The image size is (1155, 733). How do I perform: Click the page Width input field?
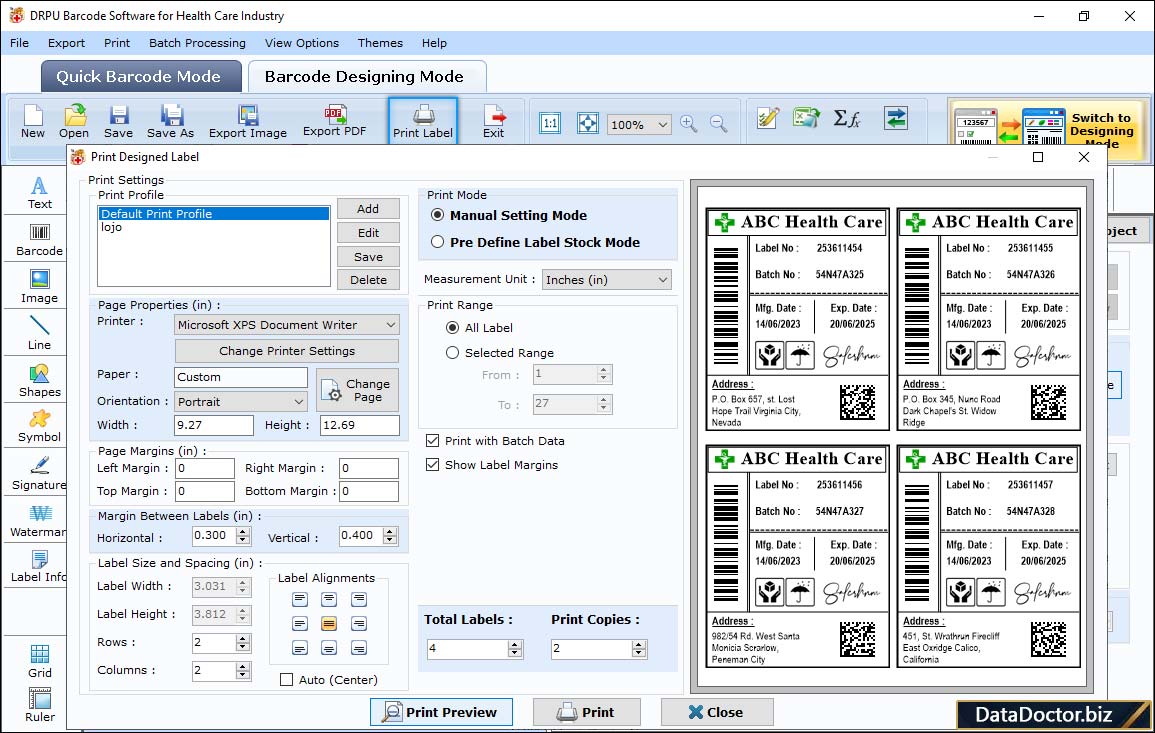[214, 425]
